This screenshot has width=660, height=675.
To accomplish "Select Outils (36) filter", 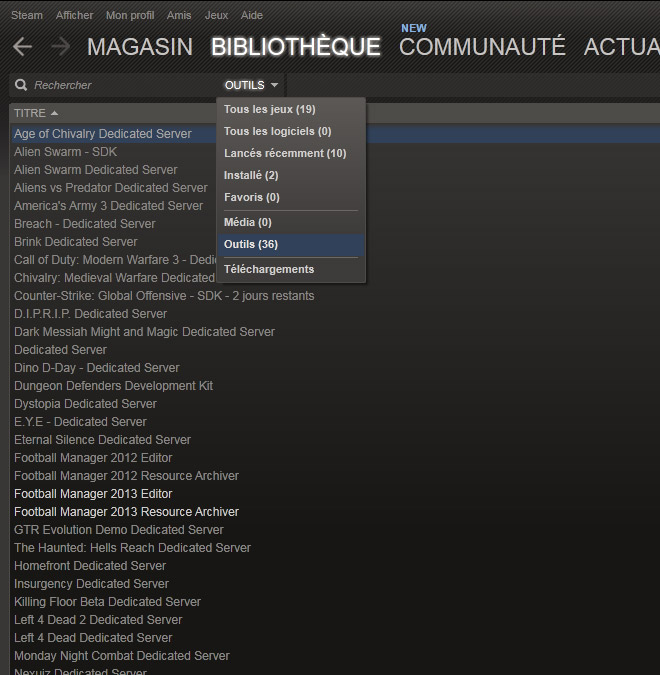I will click(x=291, y=245).
